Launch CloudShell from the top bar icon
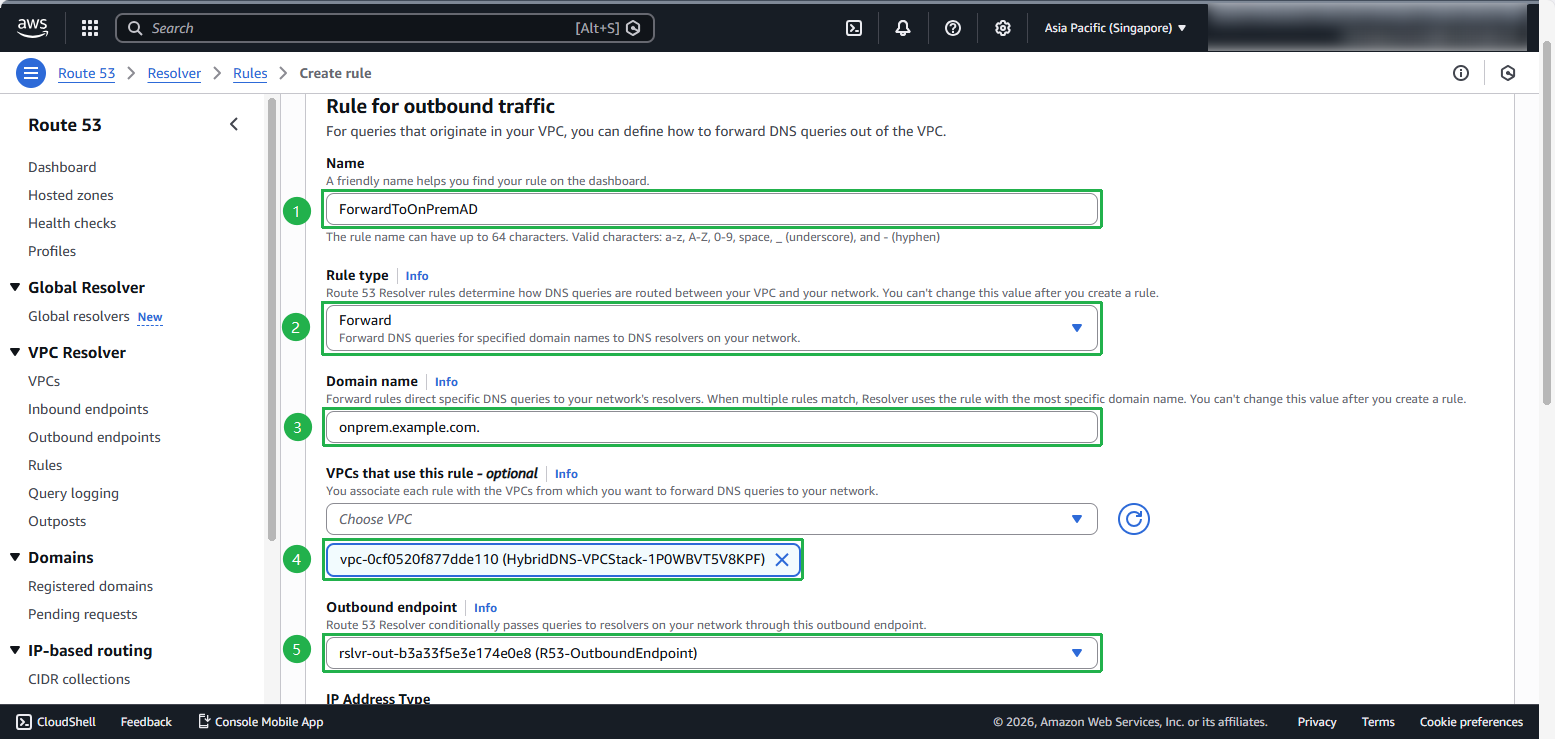This screenshot has width=1555, height=739. point(854,28)
